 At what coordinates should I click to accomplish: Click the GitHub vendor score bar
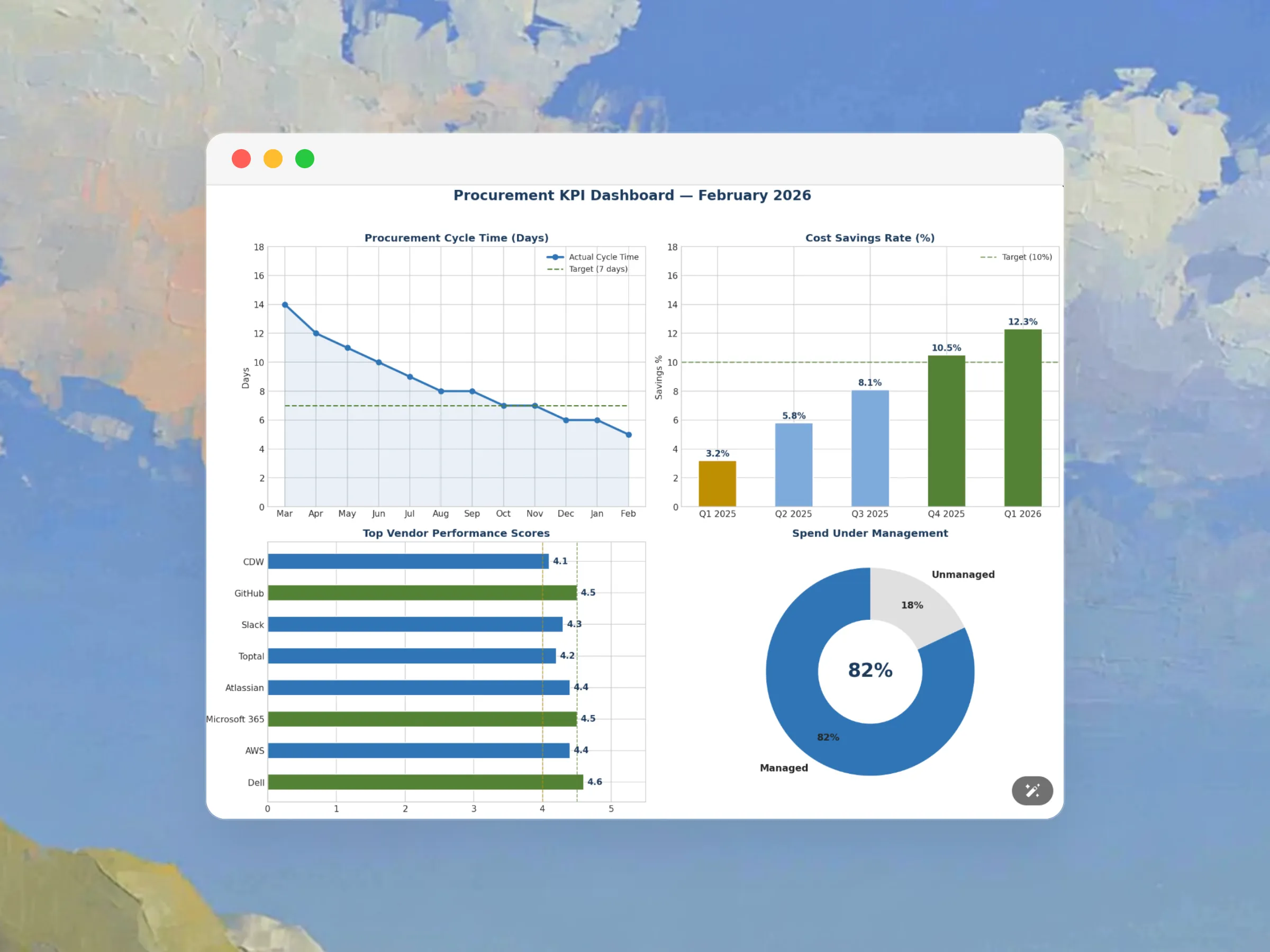point(422,593)
